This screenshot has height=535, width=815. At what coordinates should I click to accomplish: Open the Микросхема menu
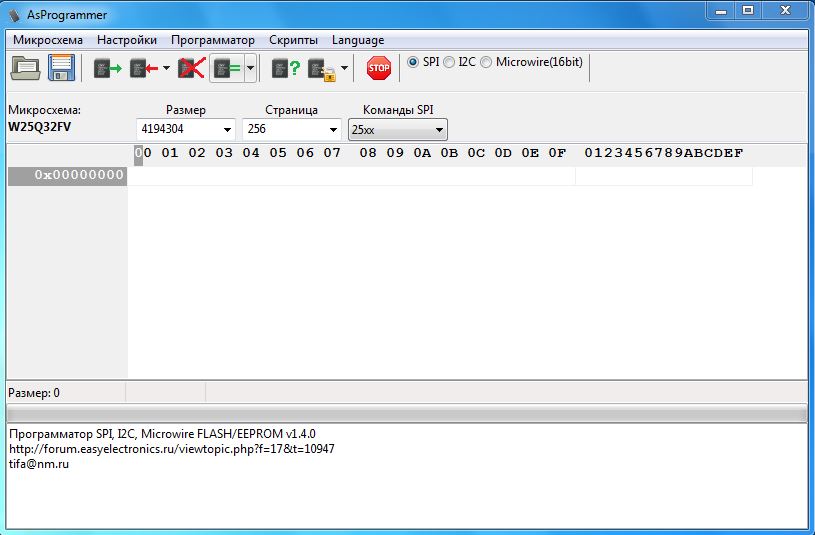48,40
